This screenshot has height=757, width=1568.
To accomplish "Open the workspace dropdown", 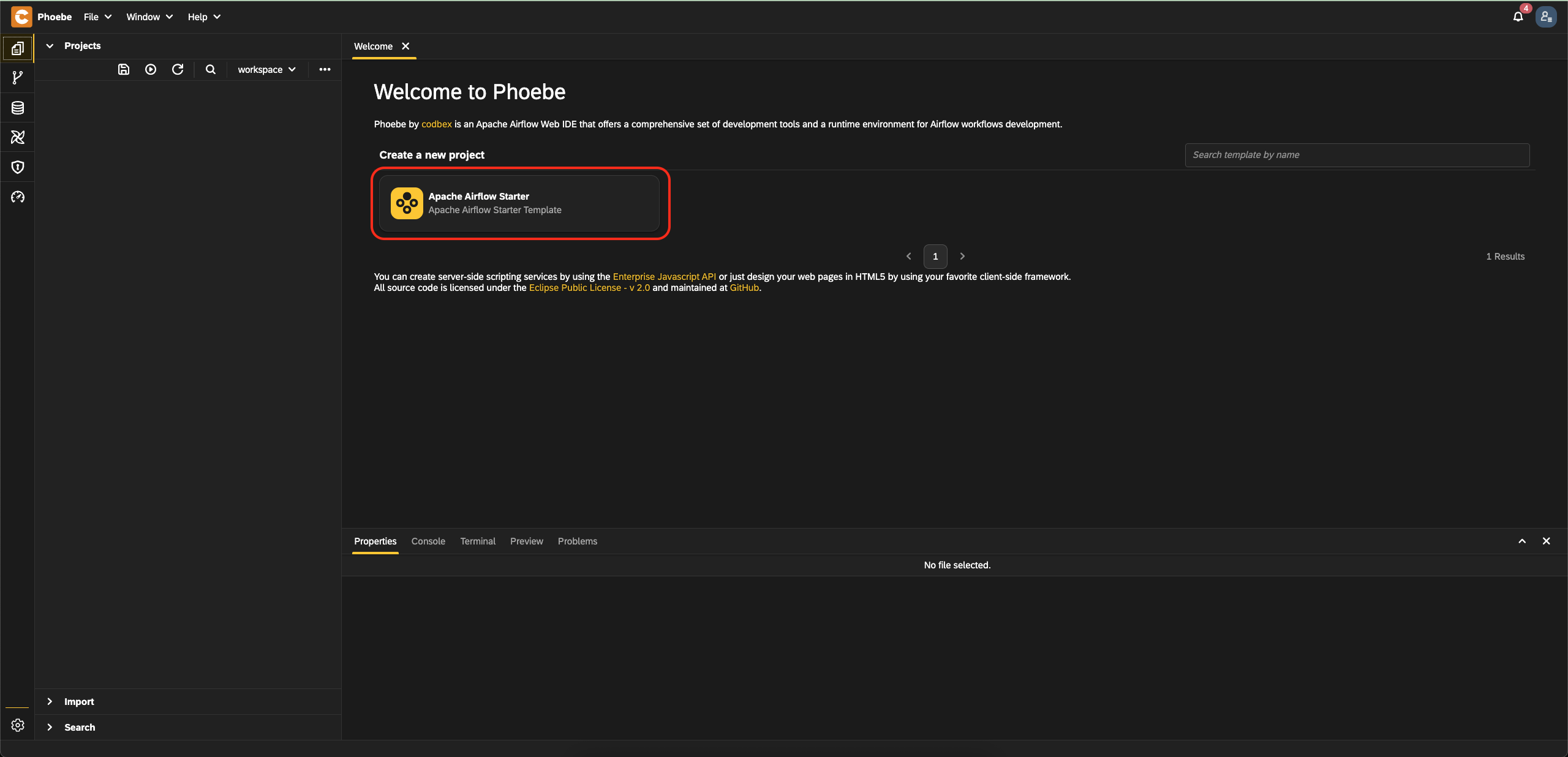I will (266, 69).
